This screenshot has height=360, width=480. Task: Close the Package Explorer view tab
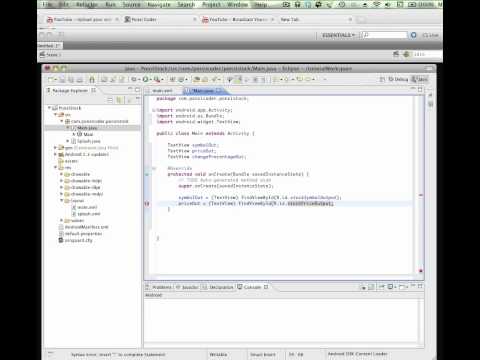(x=94, y=90)
